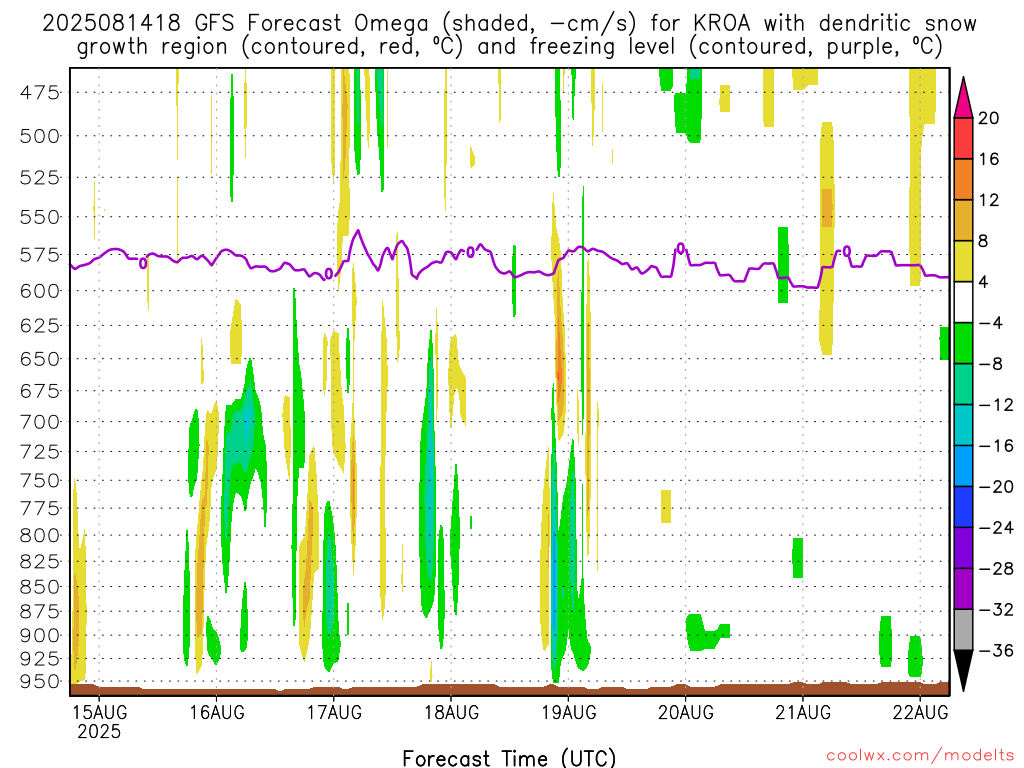Viewport: 1024px width, 768px height.
Task: Click the magenta-purple segment between -28 and -32
Action: pos(963,589)
